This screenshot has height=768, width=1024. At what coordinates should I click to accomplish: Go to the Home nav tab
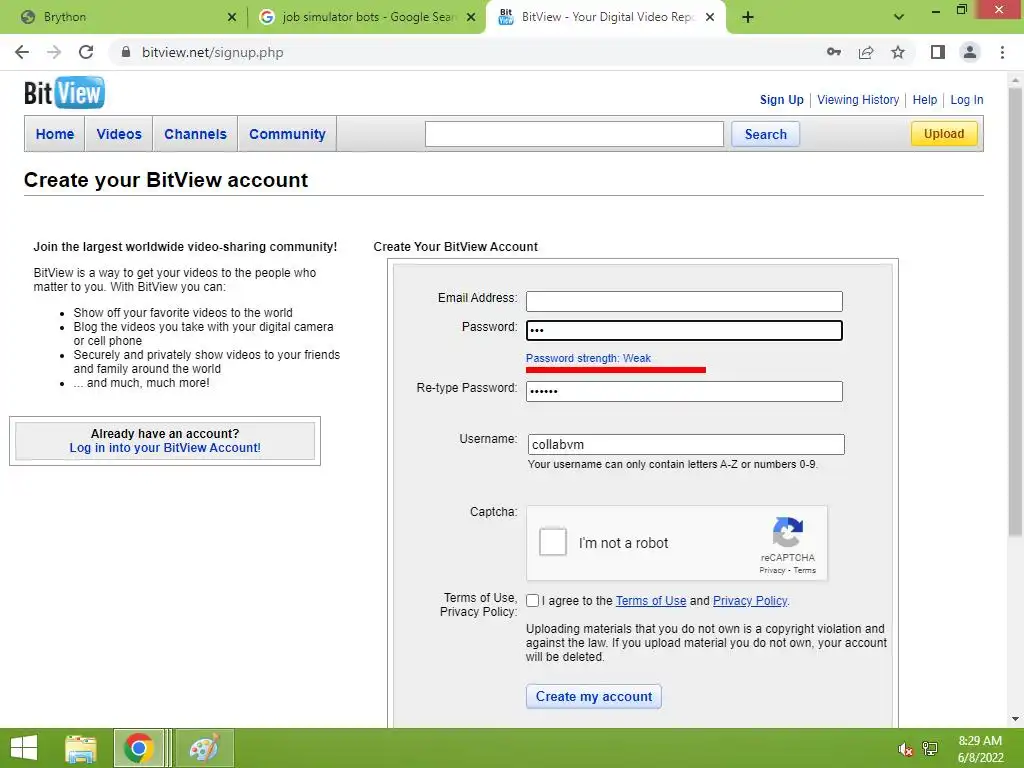pos(55,134)
